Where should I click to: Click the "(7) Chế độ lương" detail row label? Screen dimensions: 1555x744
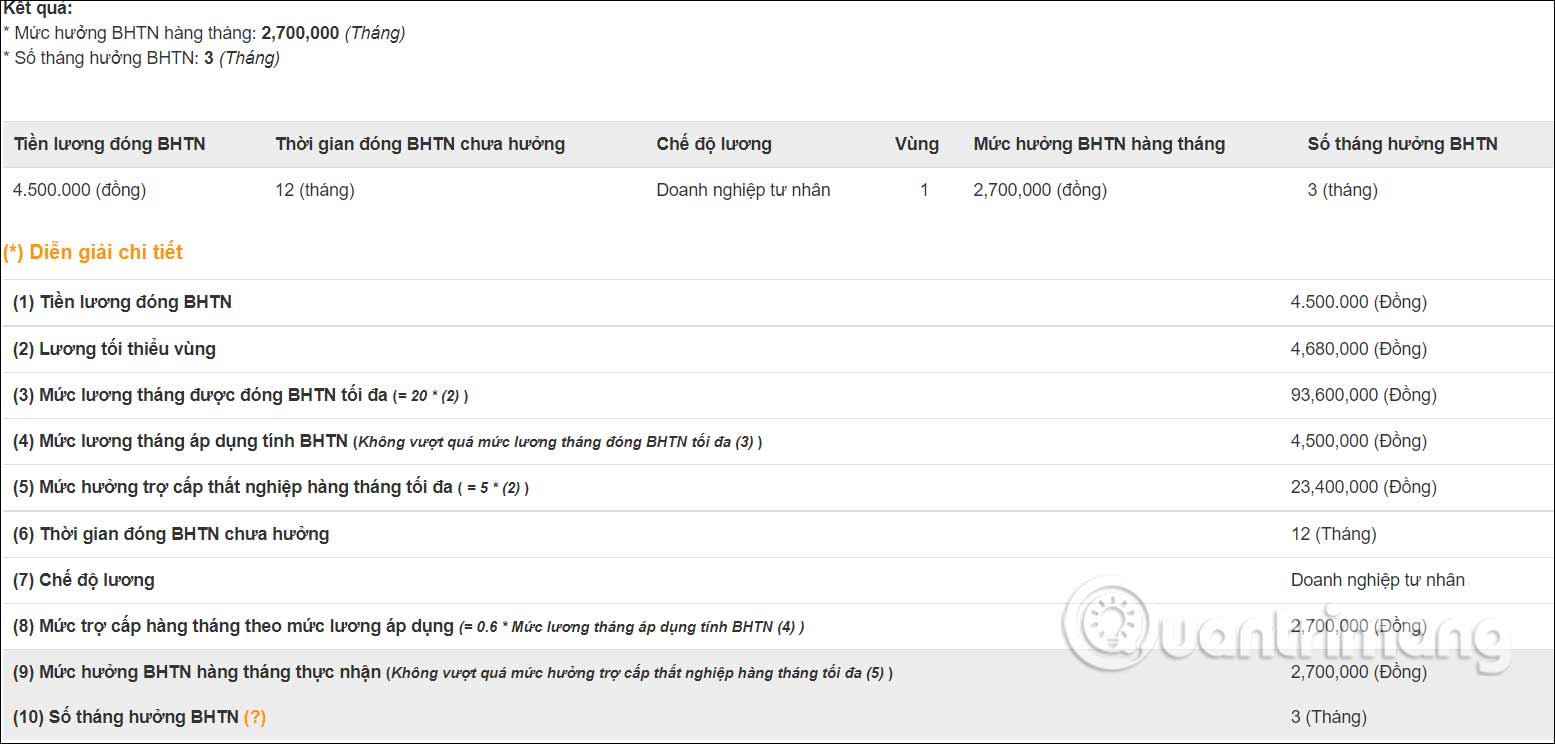tap(84, 580)
